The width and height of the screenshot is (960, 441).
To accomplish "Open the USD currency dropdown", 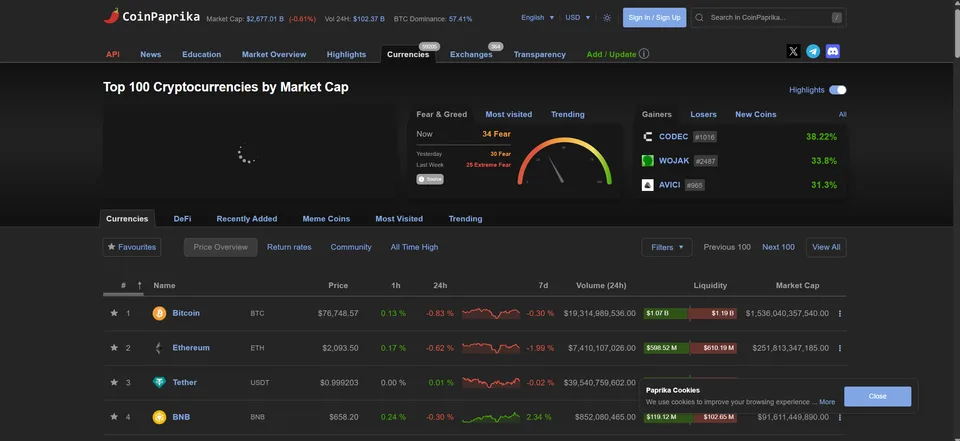I will (577, 18).
